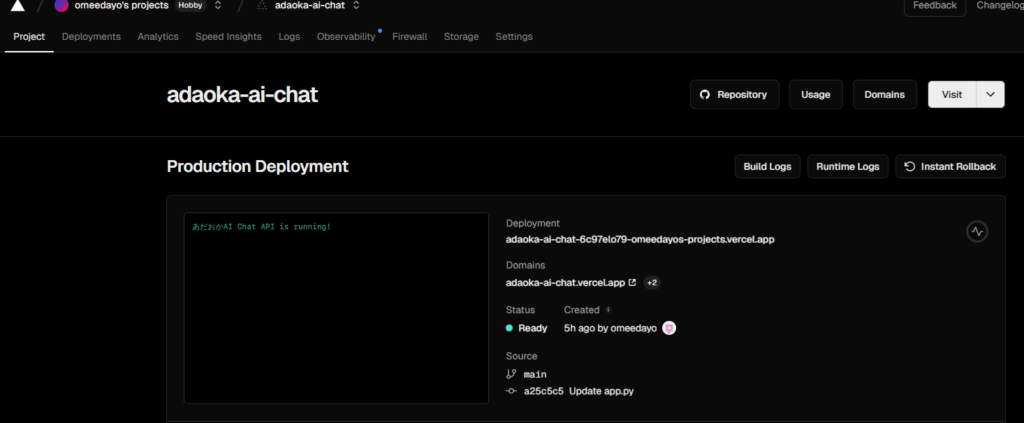The image size is (1024, 423).
Task: Open the production deployment preview thumbnail
Action: [x=336, y=308]
